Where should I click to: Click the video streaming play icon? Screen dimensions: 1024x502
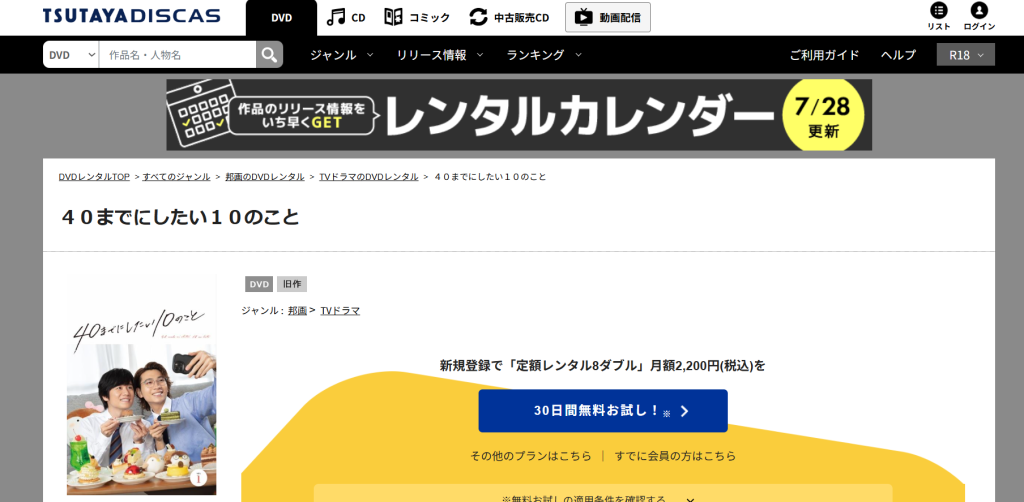point(584,17)
